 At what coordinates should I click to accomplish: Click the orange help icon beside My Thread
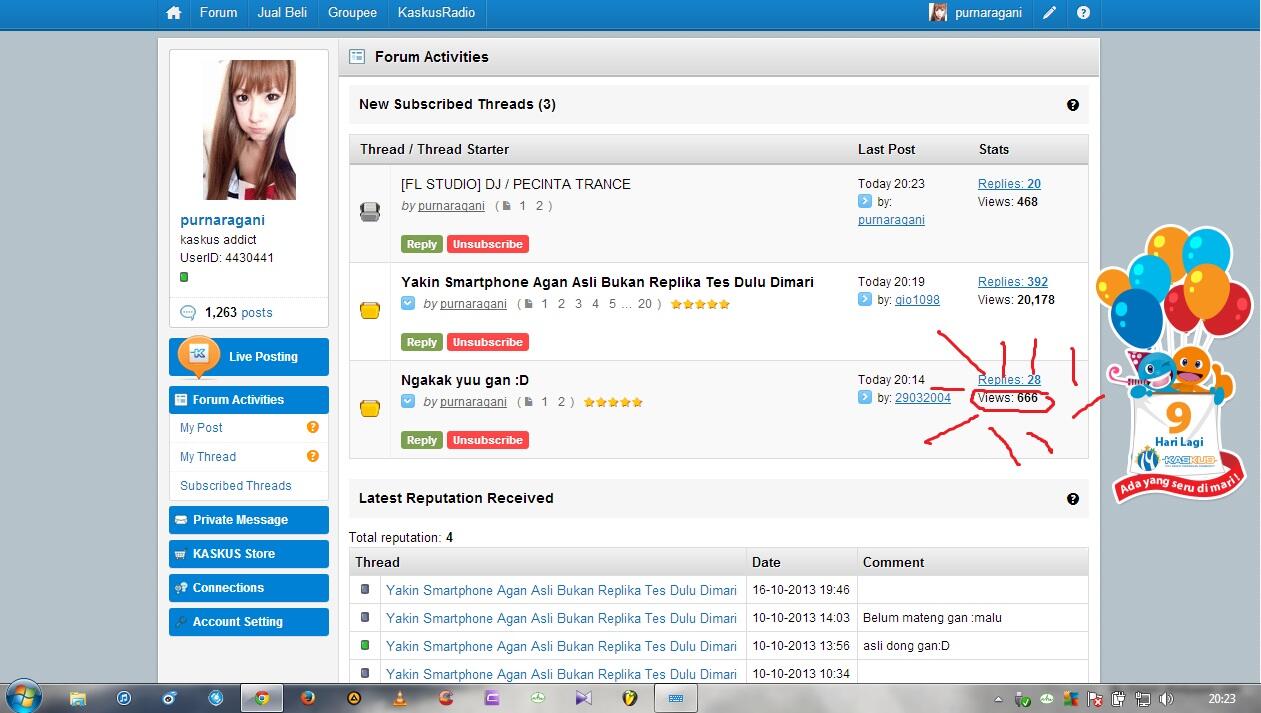pyautogui.click(x=312, y=456)
